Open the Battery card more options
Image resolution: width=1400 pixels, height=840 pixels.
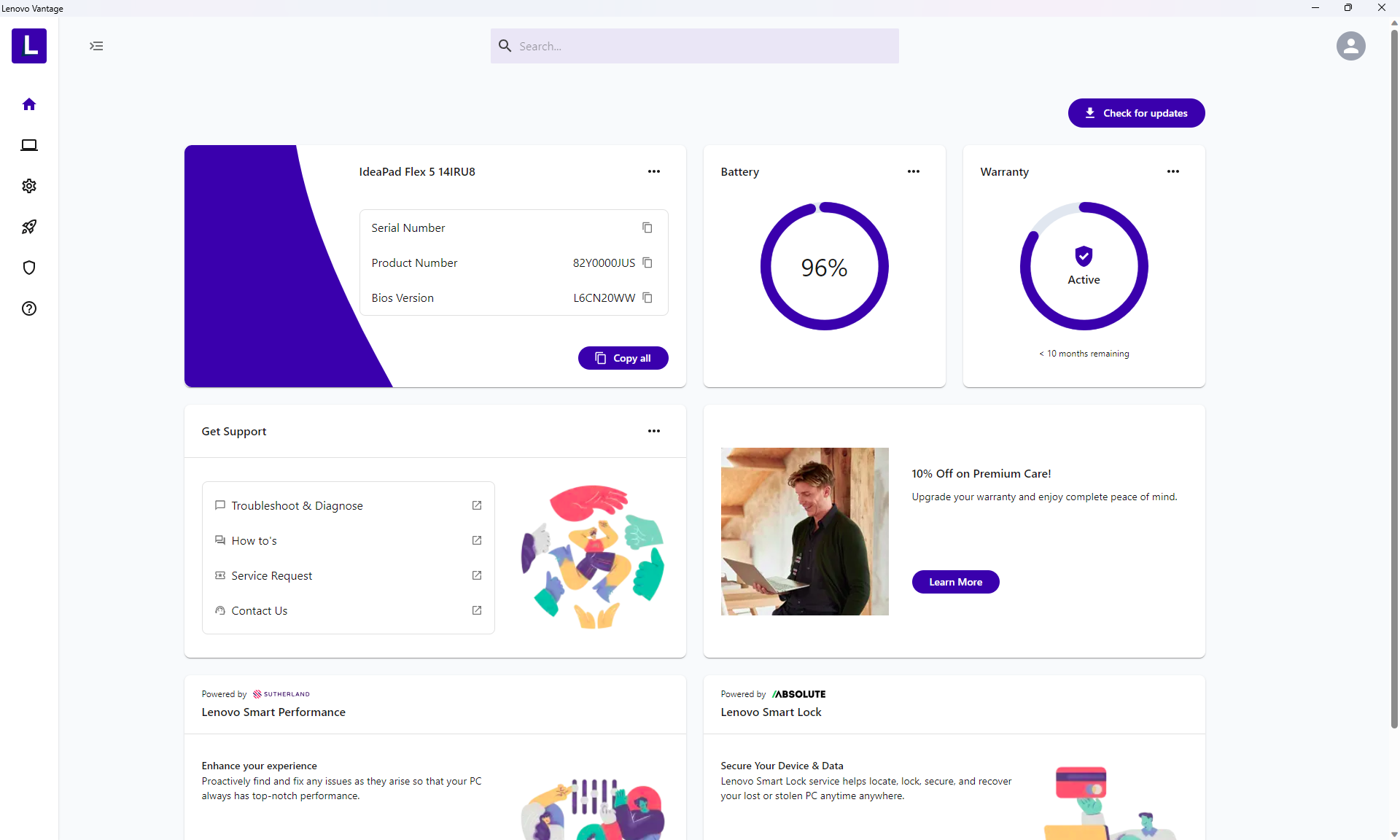pyautogui.click(x=913, y=171)
